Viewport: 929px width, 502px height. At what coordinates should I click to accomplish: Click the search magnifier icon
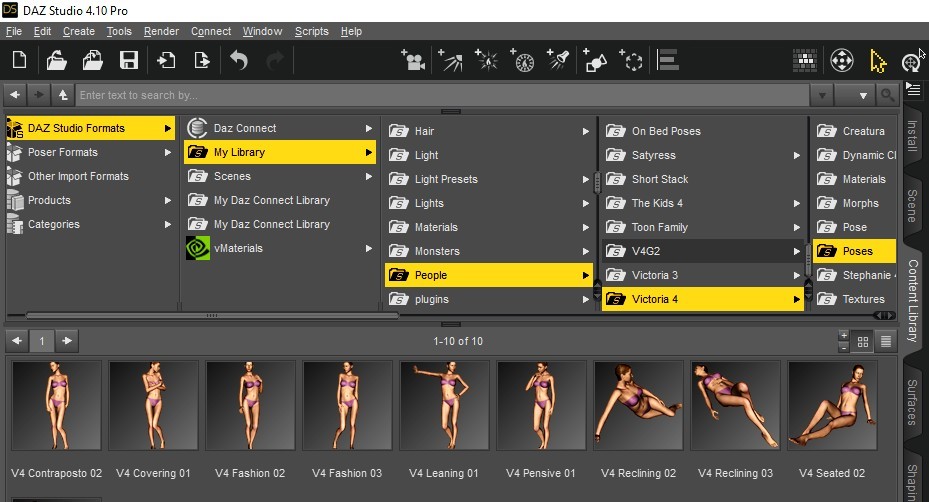pos(887,95)
